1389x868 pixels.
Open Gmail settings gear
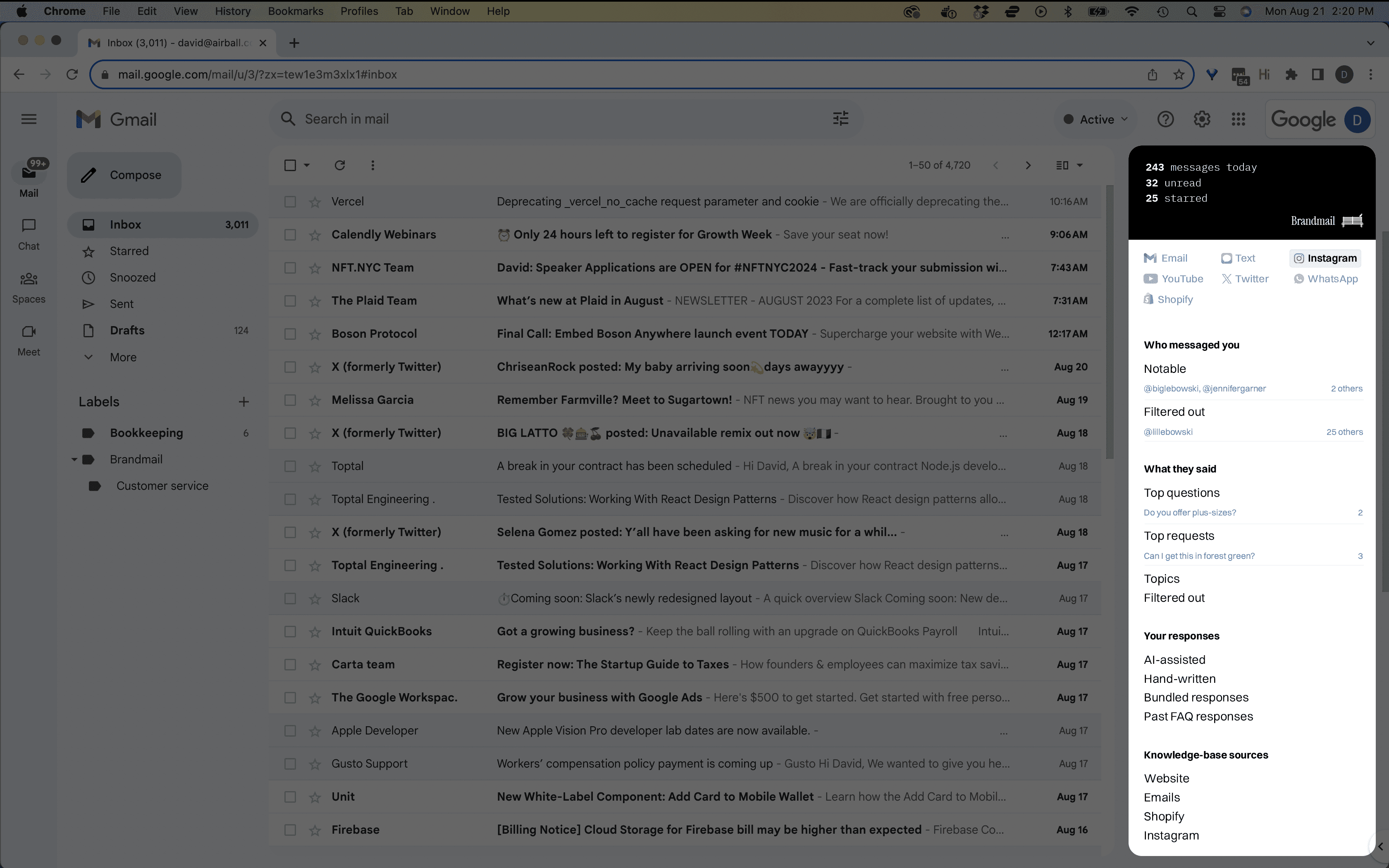(x=1202, y=119)
